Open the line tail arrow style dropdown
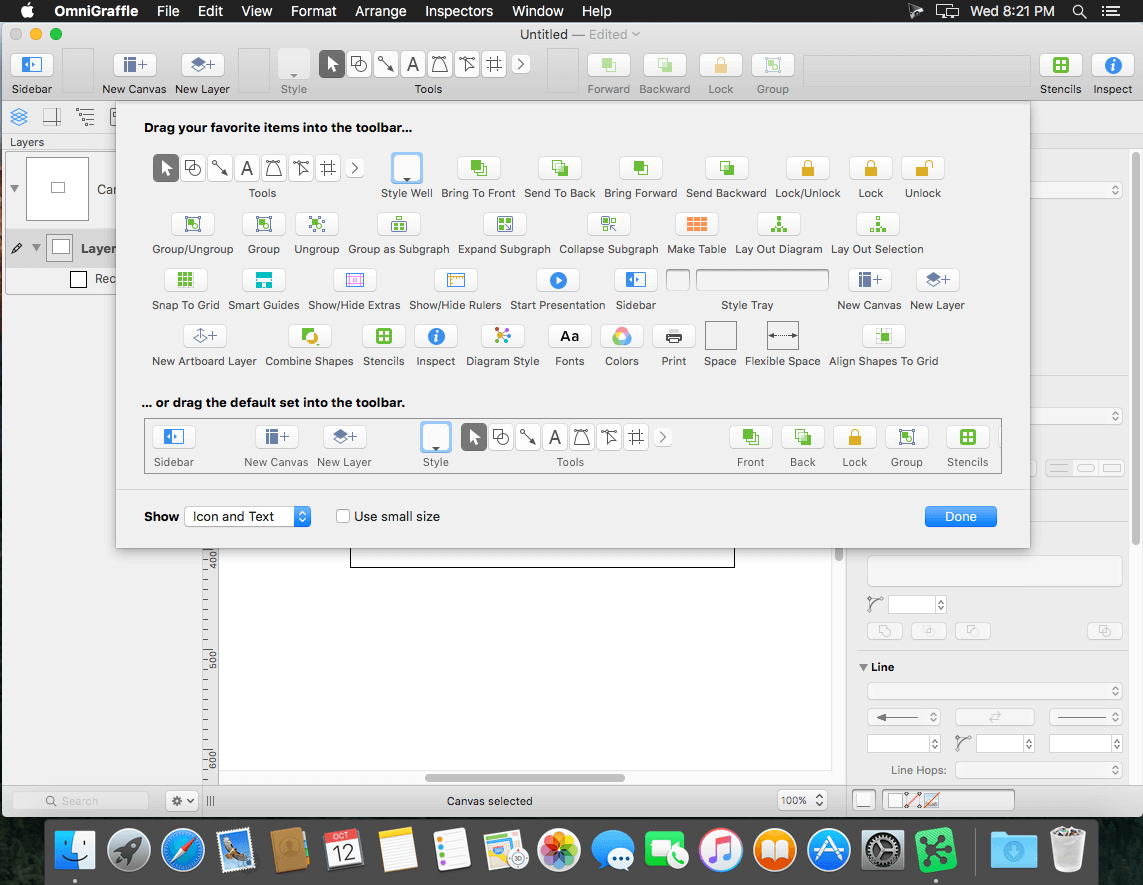Image resolution: width=1143 pixels, height=885 pixels. click(904, 717)
